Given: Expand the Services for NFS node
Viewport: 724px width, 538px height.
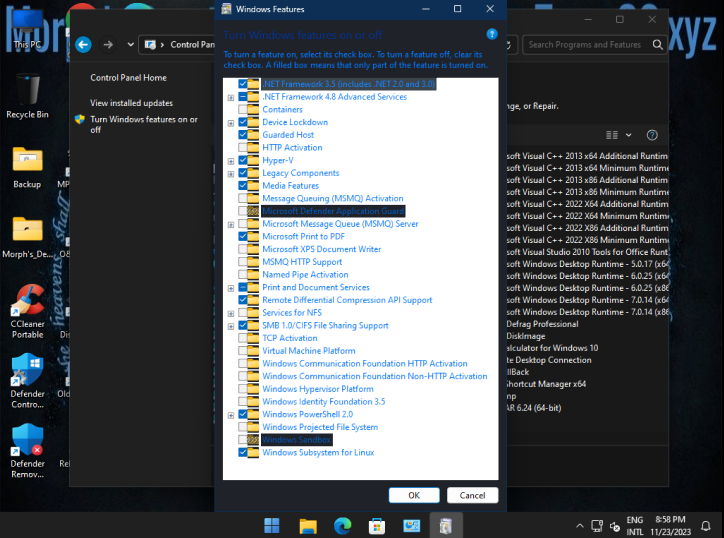Looking at the screenshot, I should [231, 314].
